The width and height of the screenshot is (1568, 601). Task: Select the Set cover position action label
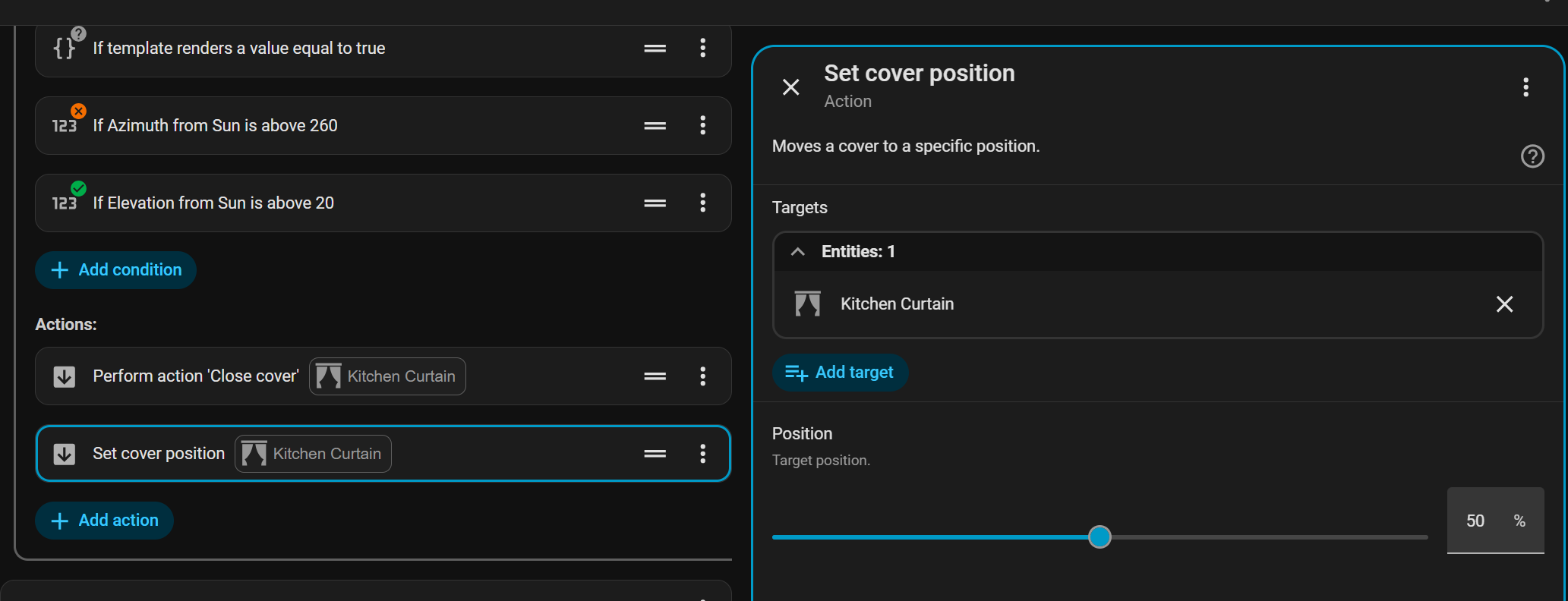[x=159, y=454]
